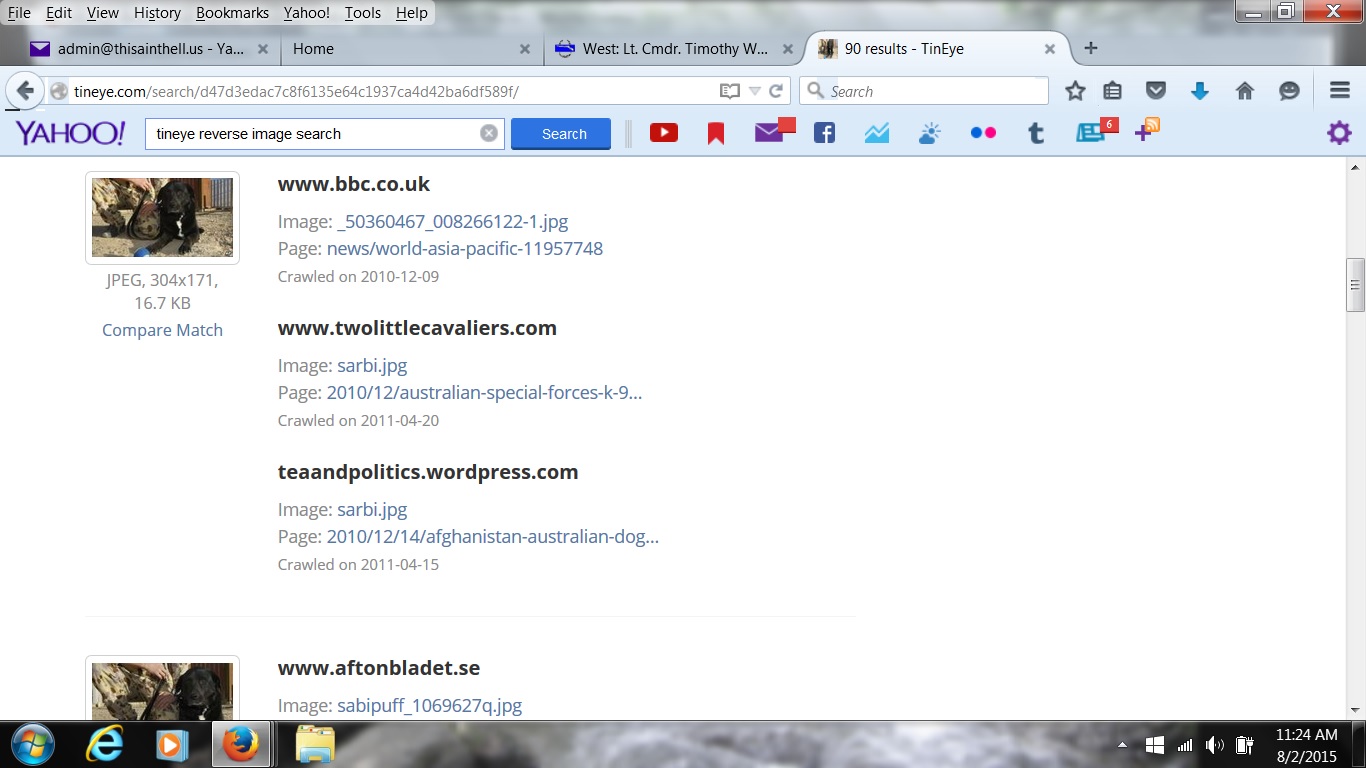Open the BBC news/world-asia-pacific-11957748 page link
The image size is (1366, 768).
[464, 249]
